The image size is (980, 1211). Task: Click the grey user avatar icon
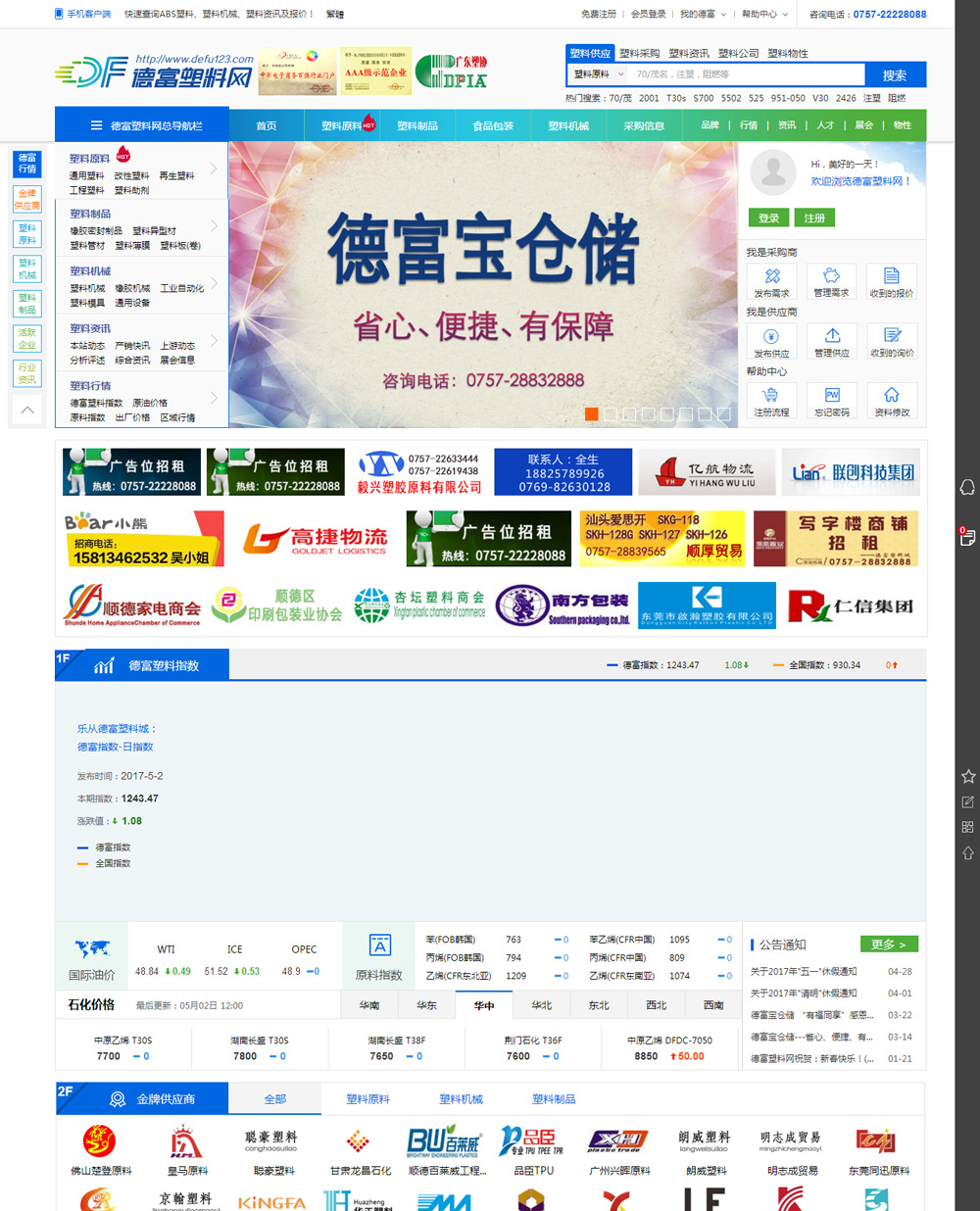(773, 173)
